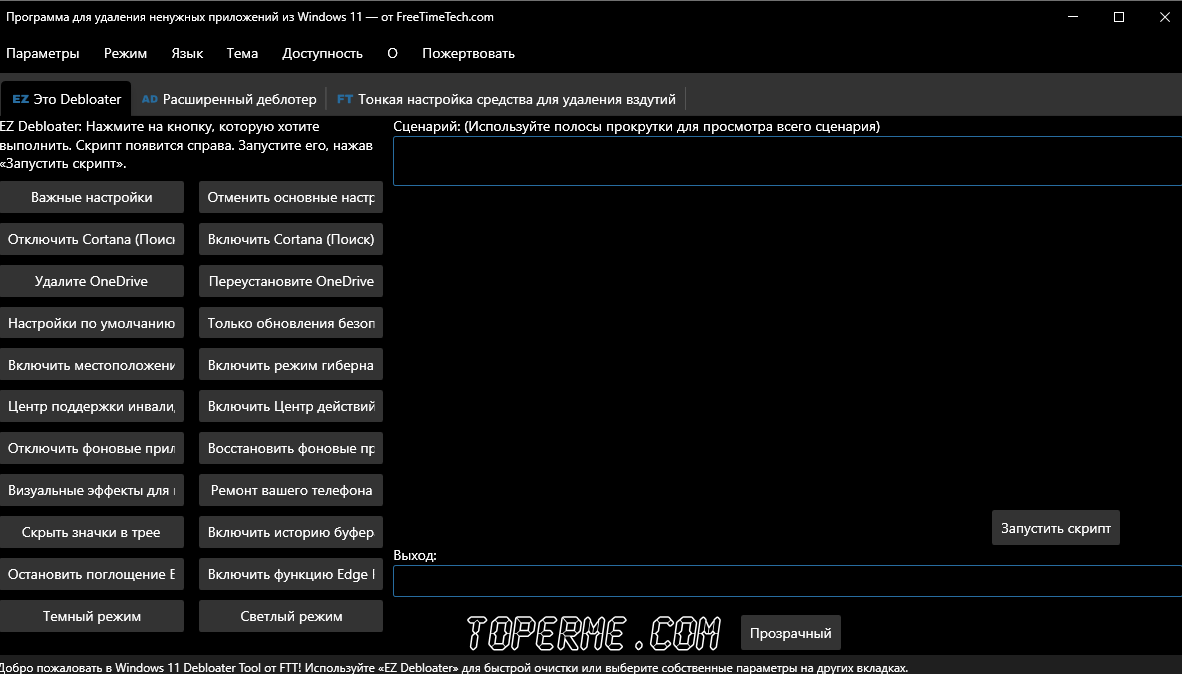Minimize the application window
The height and width of the screenshot is (674, 1182).
click(x=1073, y=17)
